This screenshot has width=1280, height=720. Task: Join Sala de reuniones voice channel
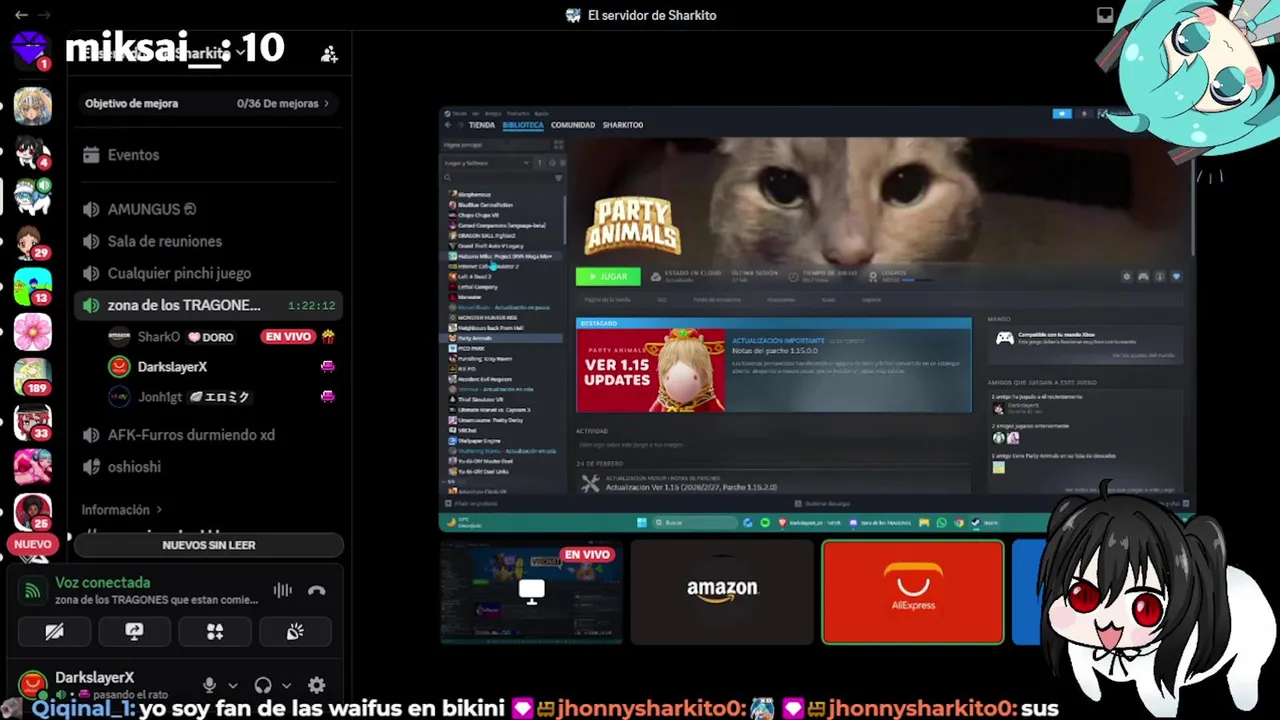[x=209, y=241]
